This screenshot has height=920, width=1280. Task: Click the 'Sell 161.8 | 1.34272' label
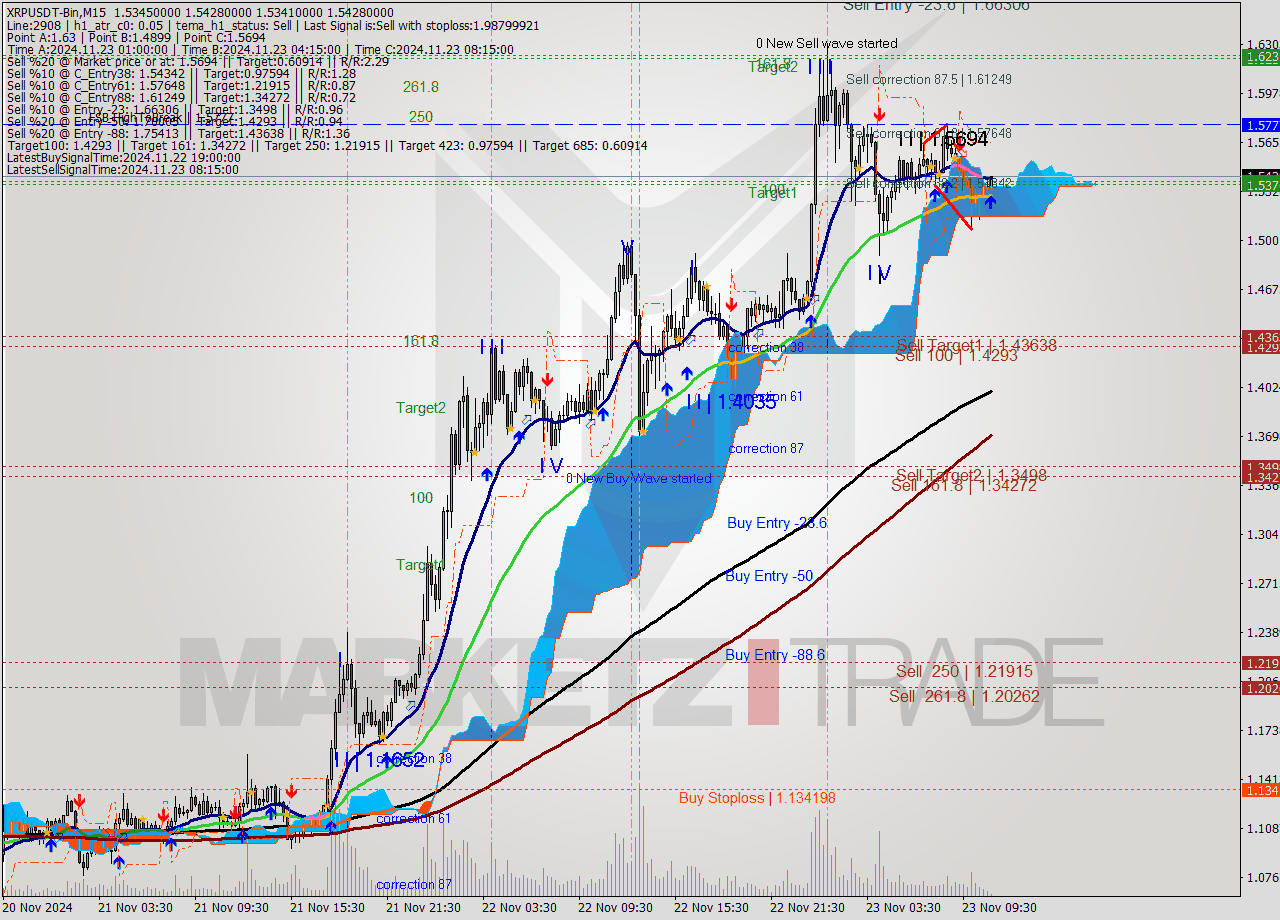click(964, 485)
